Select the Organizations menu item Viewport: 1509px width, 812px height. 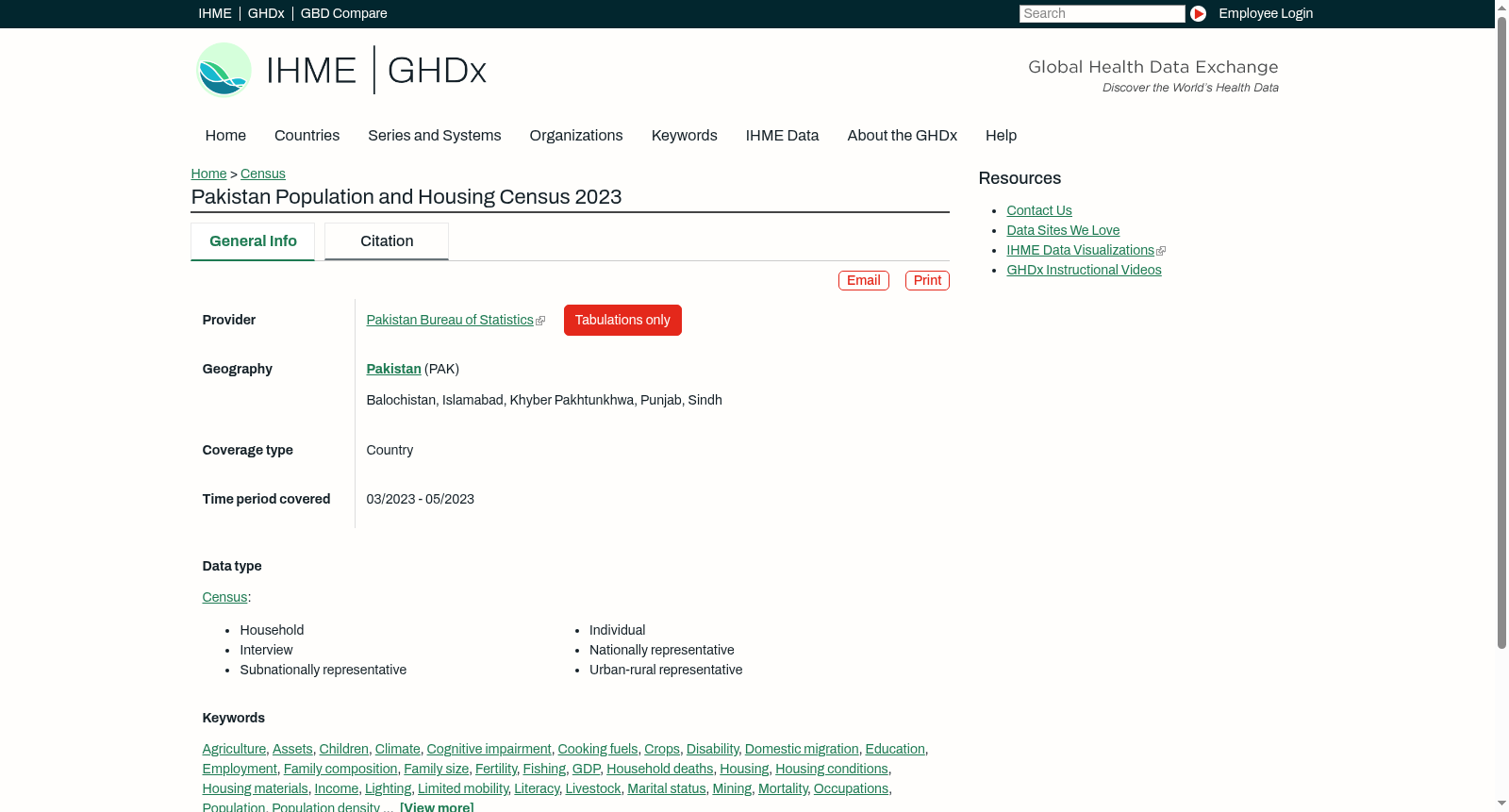(x=576, y=136)
